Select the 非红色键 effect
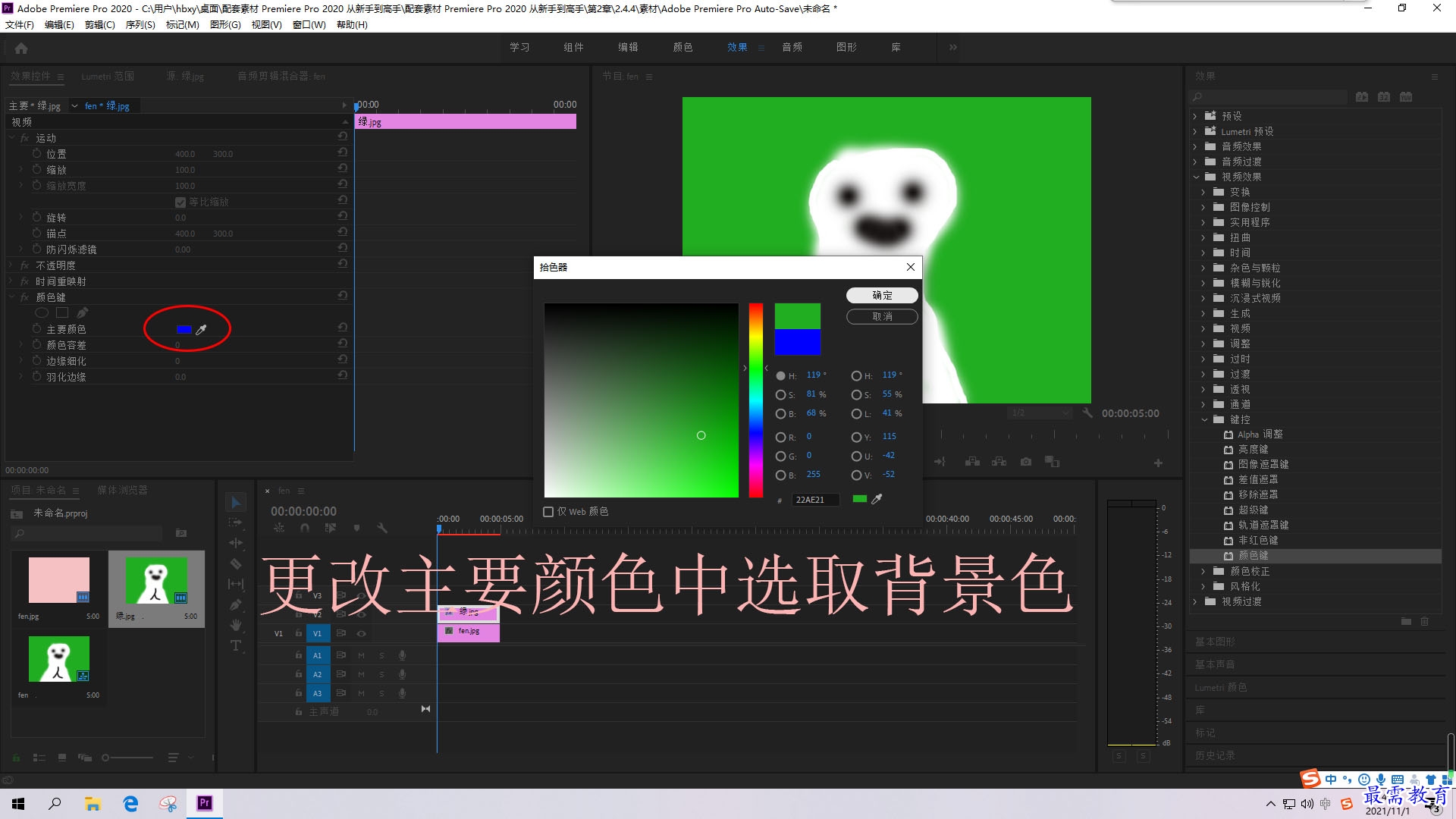This screenshot has height=819, width=1456. coord(1257,540)
